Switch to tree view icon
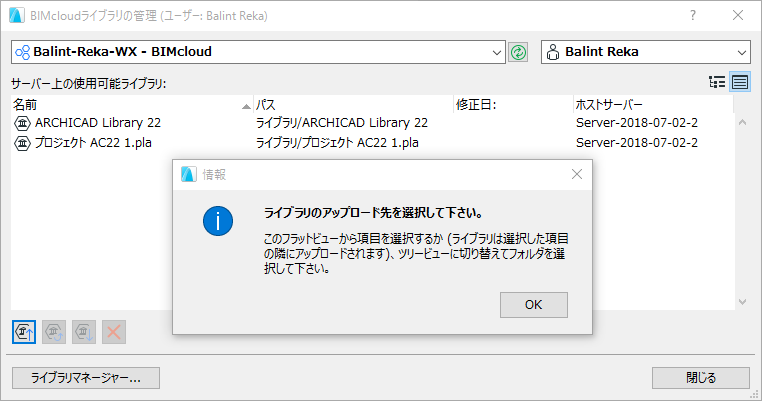The width and height of the screenshot is (762, 401). point(717,82)
